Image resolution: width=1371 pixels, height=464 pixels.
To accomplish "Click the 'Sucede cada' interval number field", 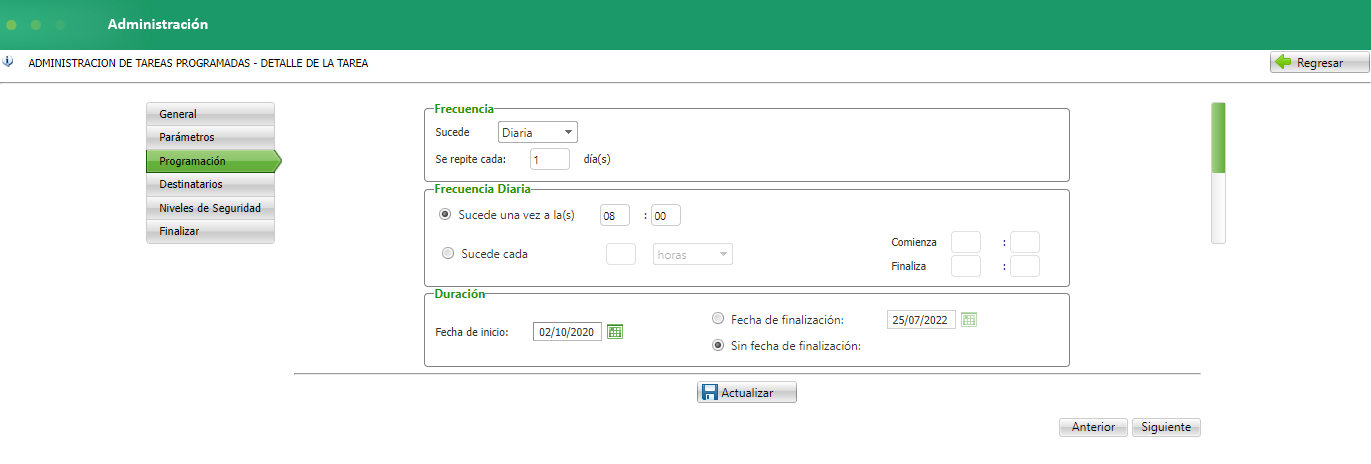I will click(x=621, y=254).
